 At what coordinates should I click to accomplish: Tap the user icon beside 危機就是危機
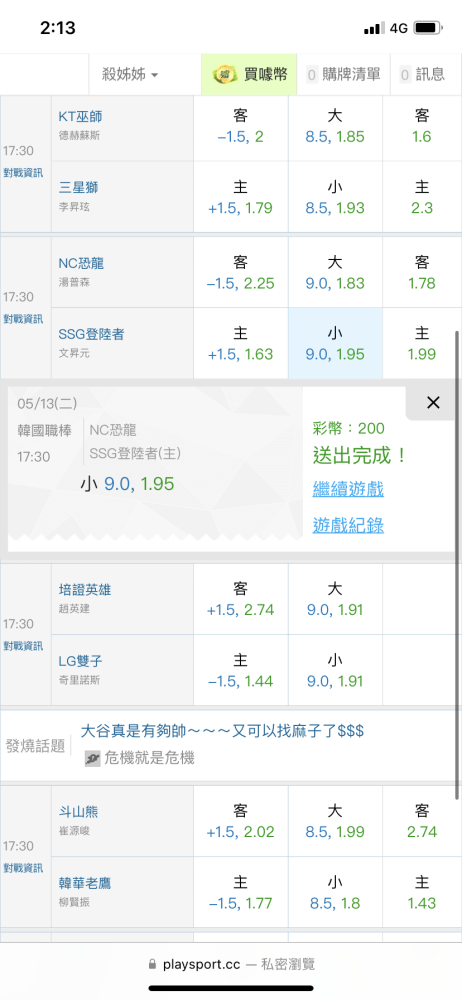point(93,758)
